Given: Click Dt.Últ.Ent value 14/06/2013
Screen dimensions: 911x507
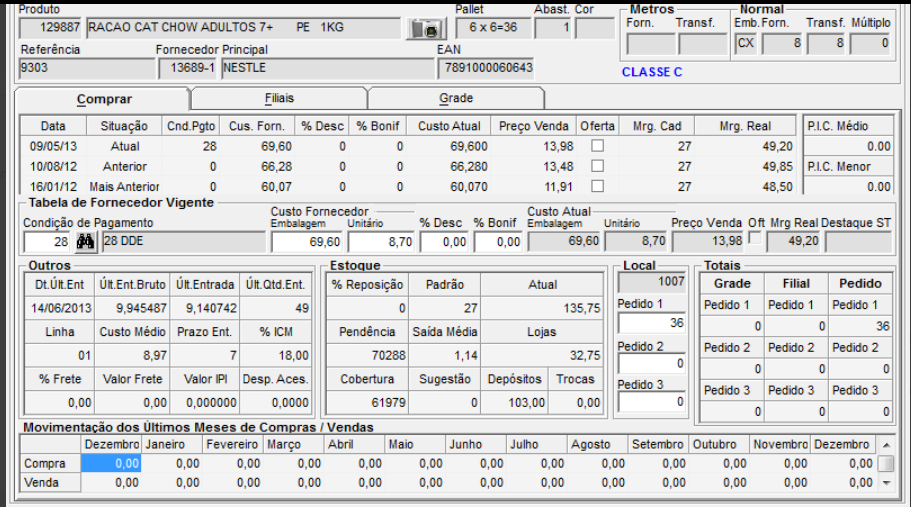Looking at the screenshot, I should coord(59,308).
